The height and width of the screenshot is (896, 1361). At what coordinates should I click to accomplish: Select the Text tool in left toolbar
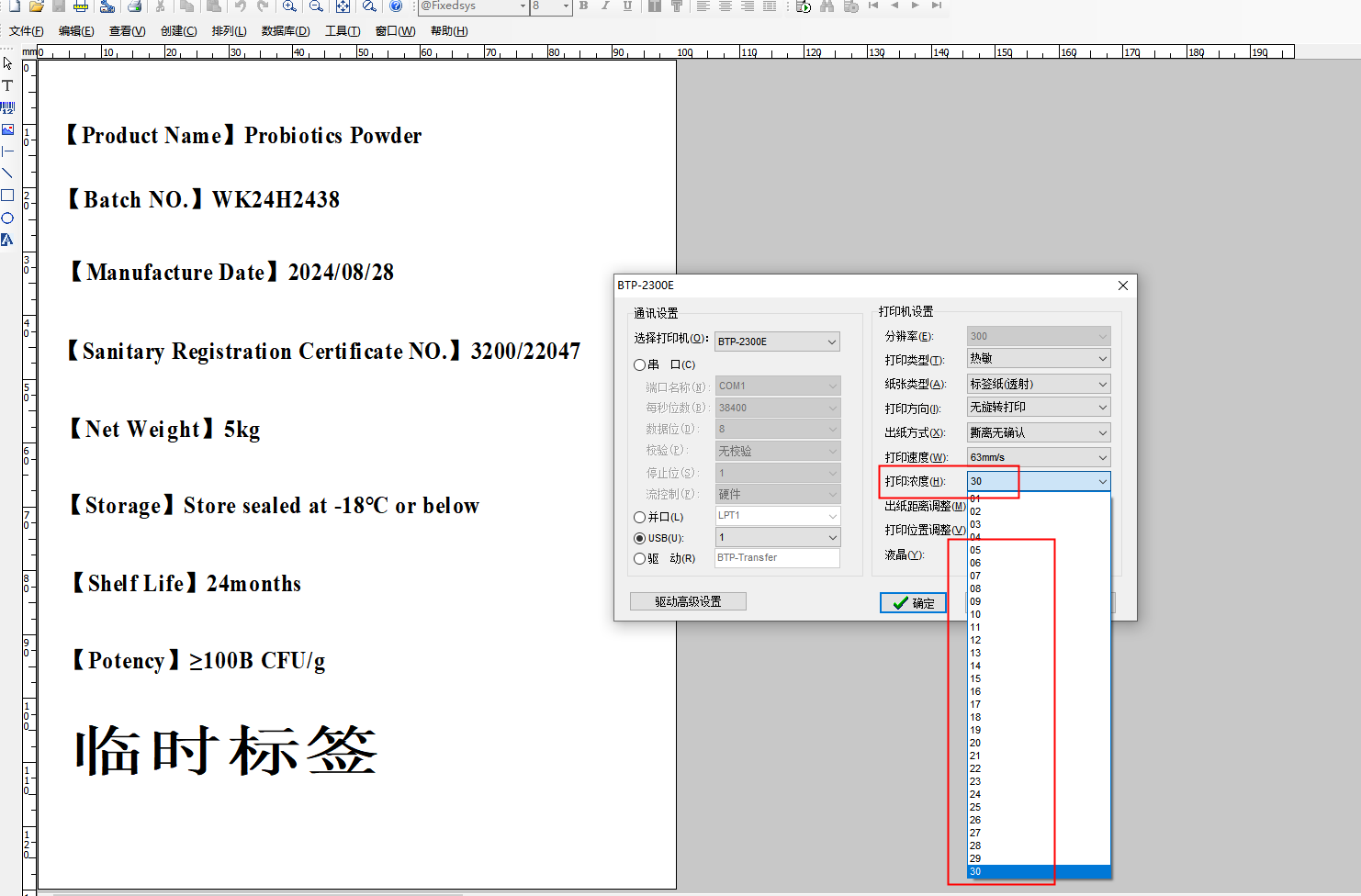7,85
